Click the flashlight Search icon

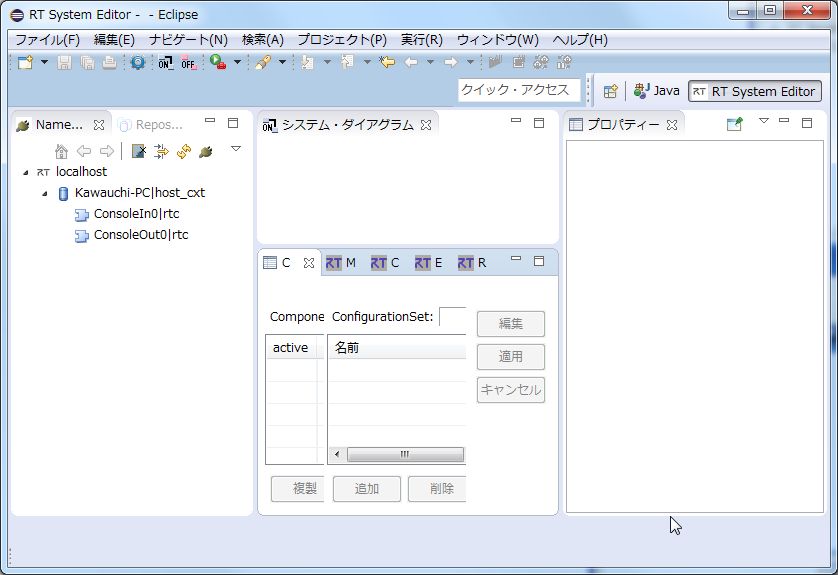(x=263, y=63)
